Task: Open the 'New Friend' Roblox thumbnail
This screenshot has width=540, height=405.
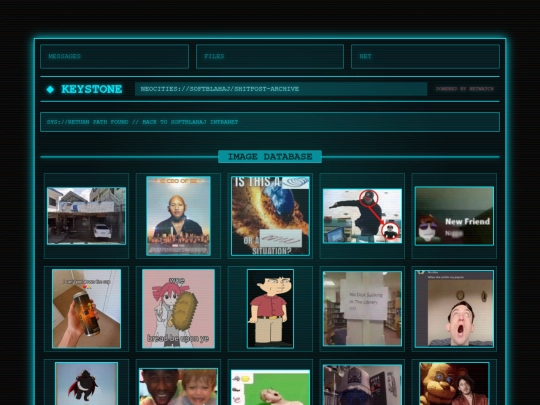Action: pos(454,216)
